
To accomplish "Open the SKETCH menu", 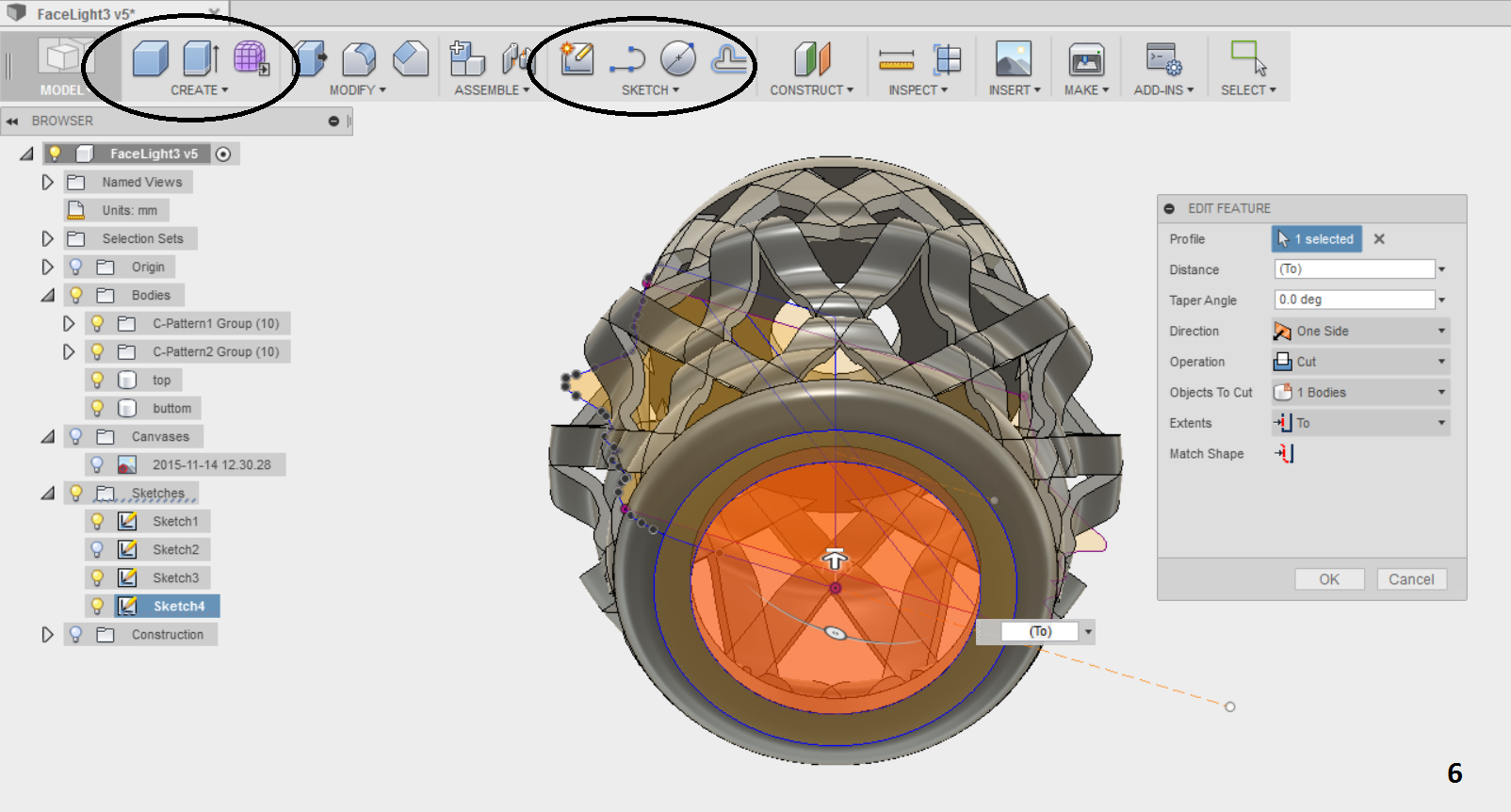I will pyautogui.click(x=650, y=89).
